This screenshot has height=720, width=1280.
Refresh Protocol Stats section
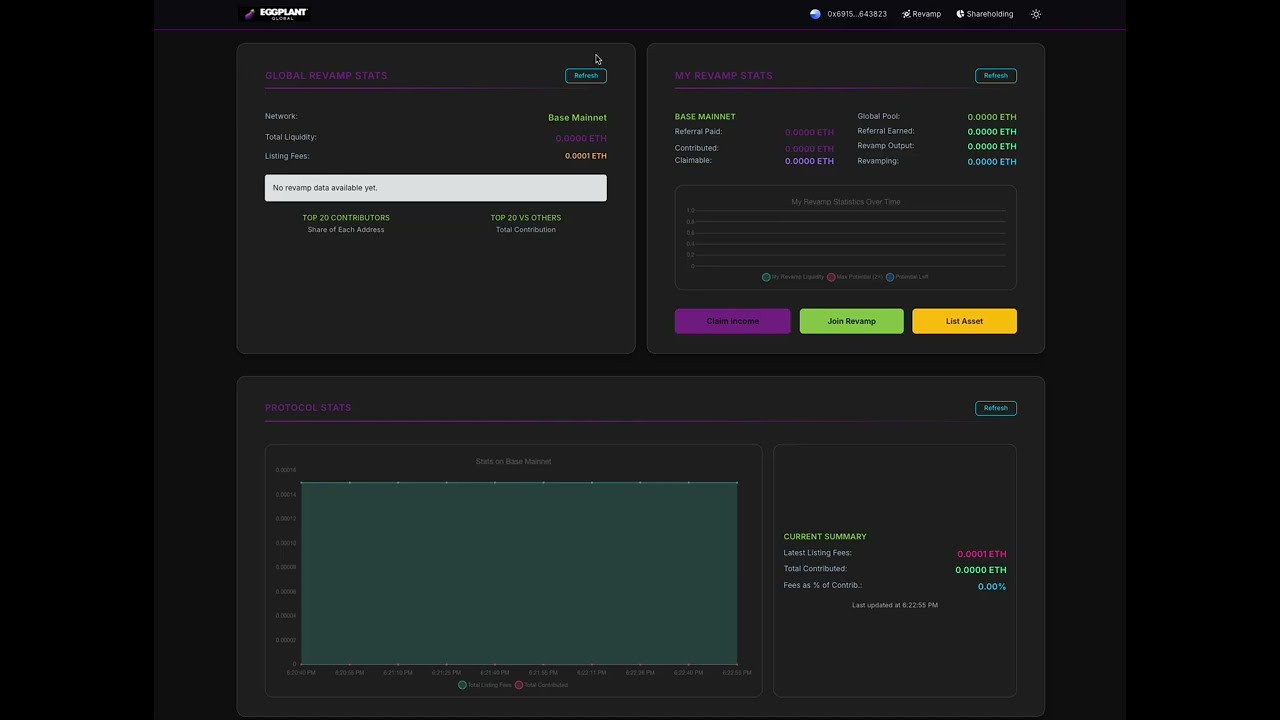coord(996,408)
